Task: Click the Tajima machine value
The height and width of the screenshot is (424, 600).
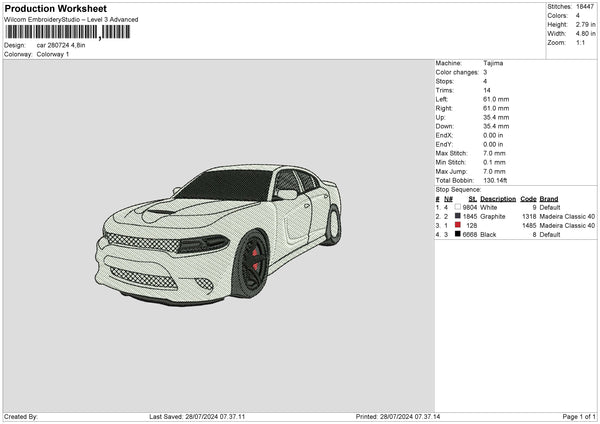Action: point(493,63)
